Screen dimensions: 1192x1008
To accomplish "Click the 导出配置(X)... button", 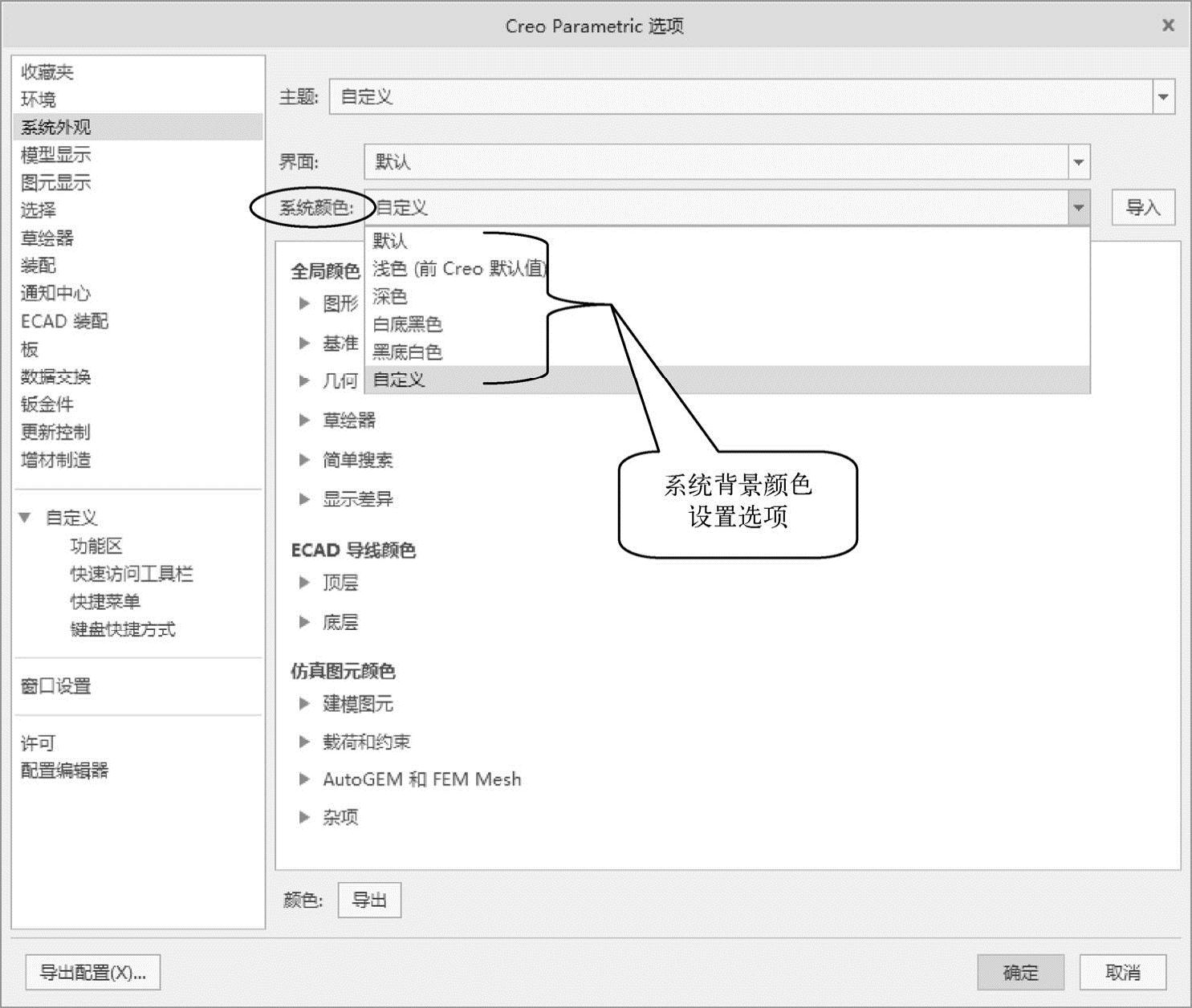I will click(93, 973).
